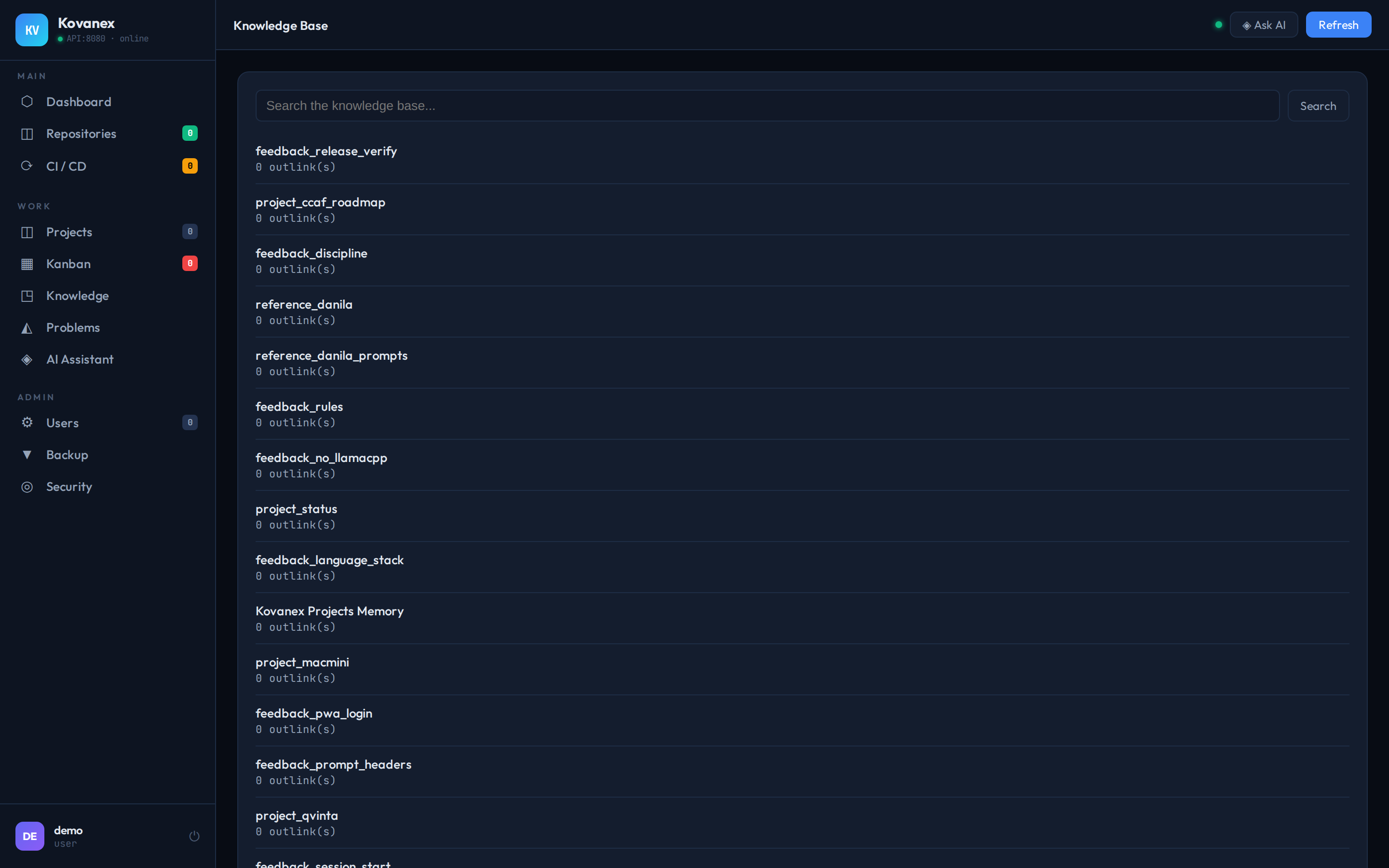Click the Kanban grid icon

click(27, 264)
